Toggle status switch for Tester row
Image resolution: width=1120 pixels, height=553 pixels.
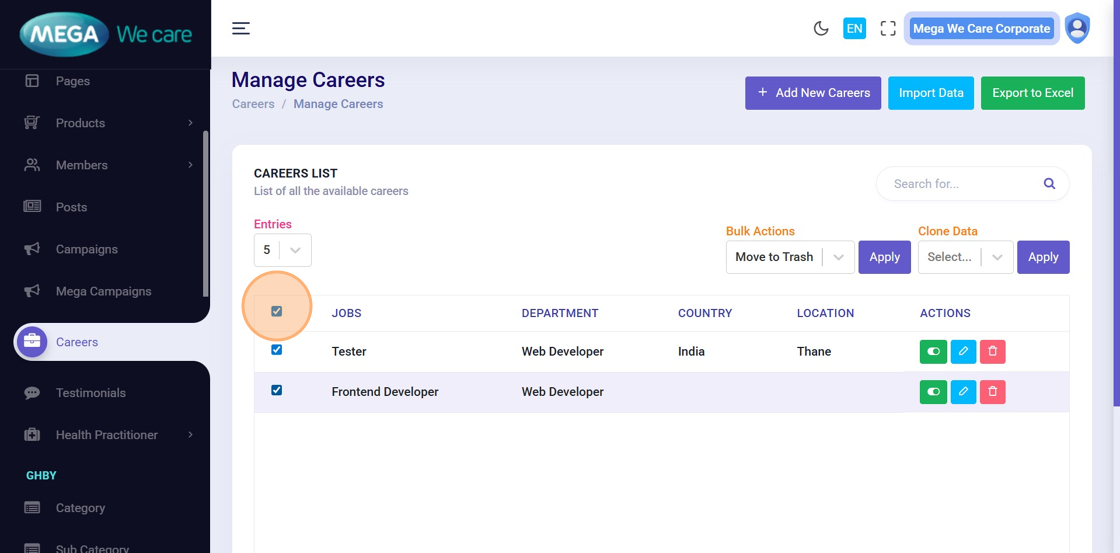933,351
